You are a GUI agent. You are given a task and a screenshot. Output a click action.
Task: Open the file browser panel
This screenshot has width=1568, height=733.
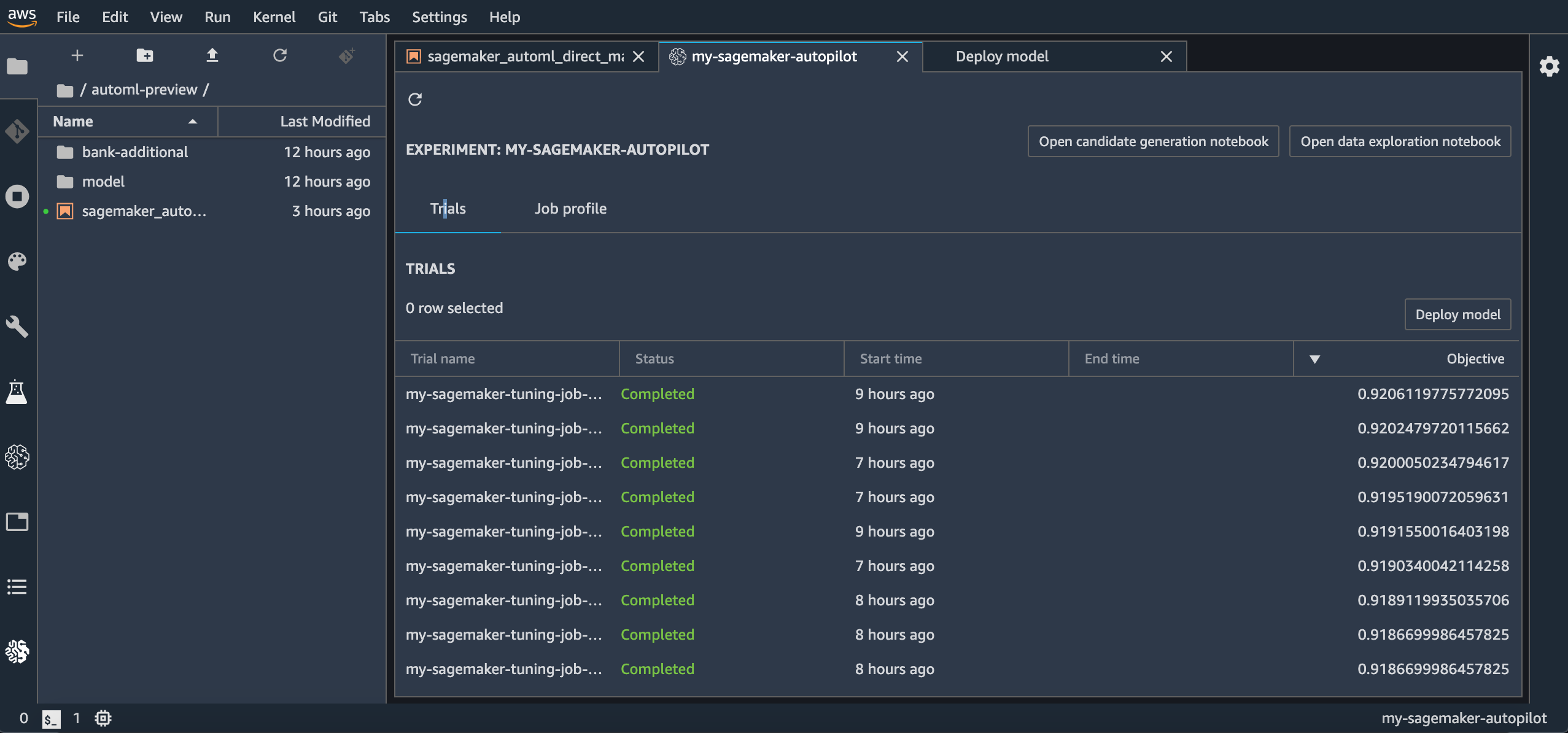(17, 68)
